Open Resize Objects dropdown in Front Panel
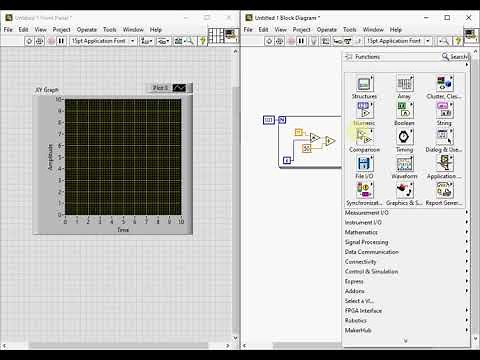480x360 pixels. coord(180,41)
